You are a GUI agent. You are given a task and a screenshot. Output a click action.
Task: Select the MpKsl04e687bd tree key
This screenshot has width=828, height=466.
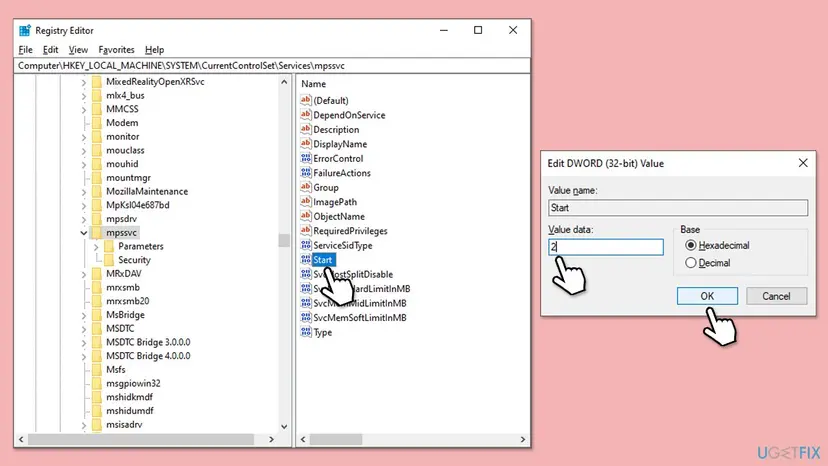[x=138, y=205]
